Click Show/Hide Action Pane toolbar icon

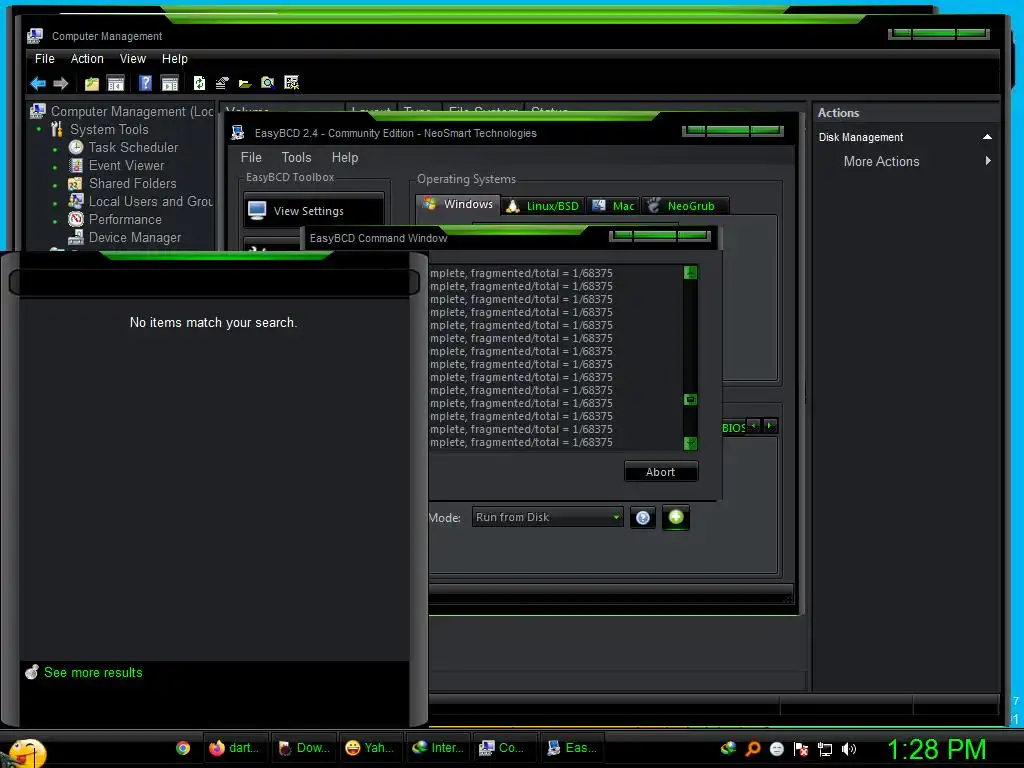[x=170, y=83]
